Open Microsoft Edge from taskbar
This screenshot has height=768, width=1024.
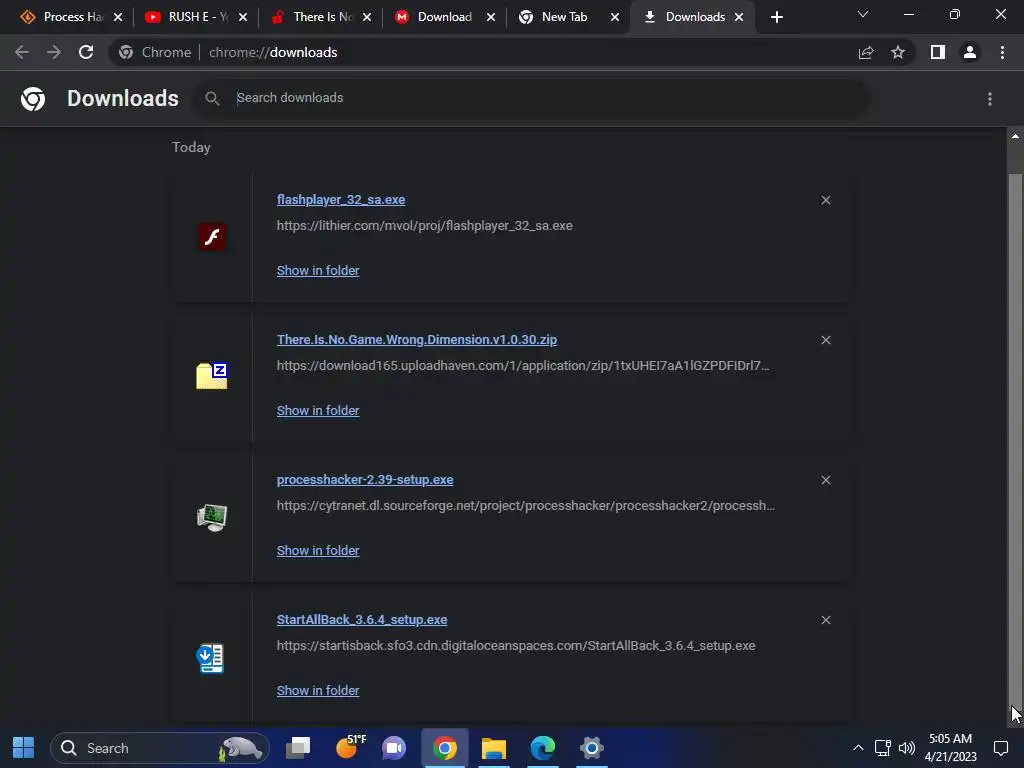coord(543,748)
